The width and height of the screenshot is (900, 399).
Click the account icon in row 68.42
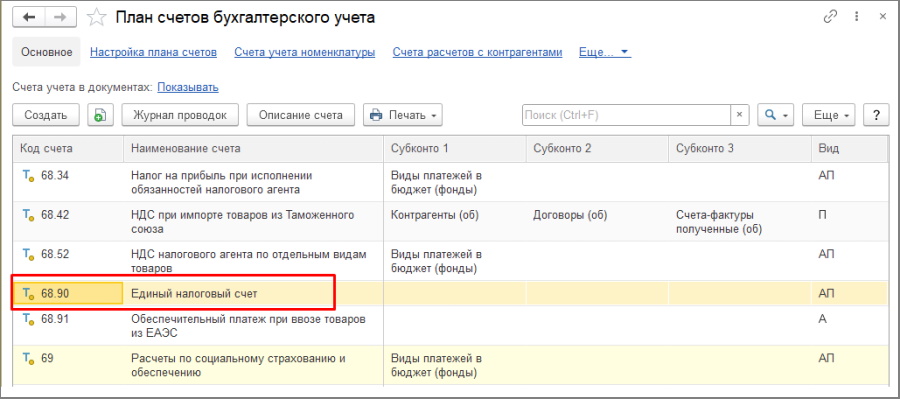click(x=28, y=215)
